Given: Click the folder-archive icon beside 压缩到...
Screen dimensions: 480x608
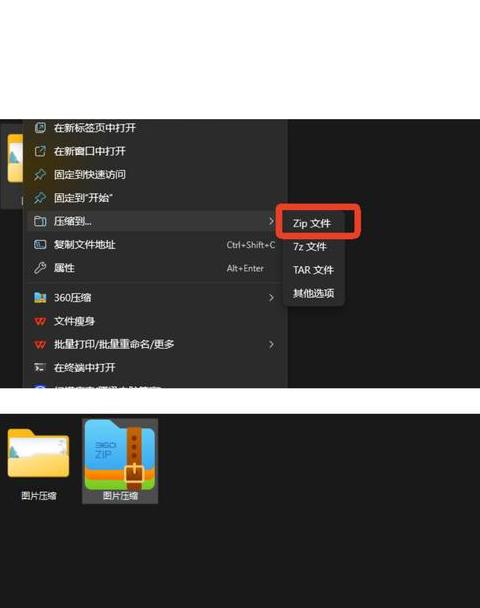Looking at the screenshot, I should point(40,221).
